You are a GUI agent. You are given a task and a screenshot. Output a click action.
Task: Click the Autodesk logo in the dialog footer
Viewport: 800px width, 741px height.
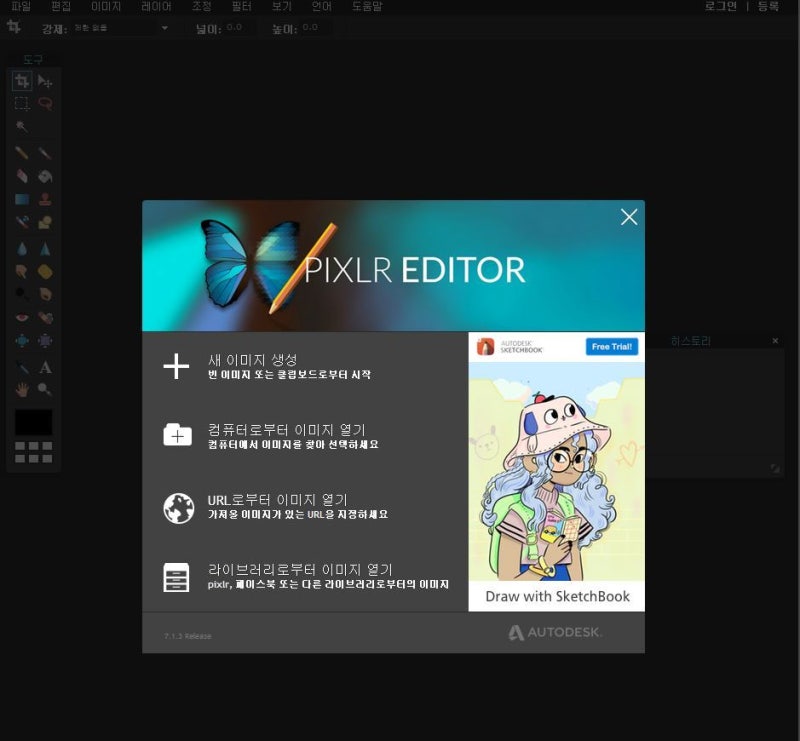(555, 632)
